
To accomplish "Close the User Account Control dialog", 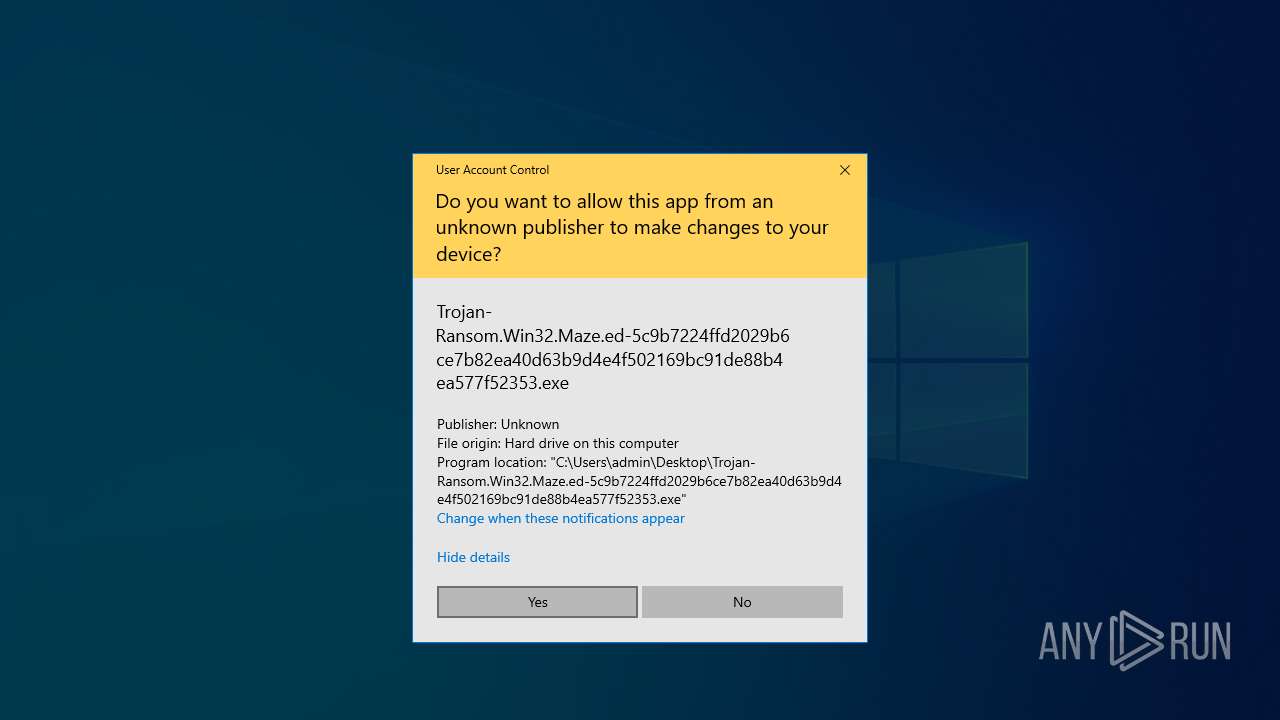I will [845, 170].
